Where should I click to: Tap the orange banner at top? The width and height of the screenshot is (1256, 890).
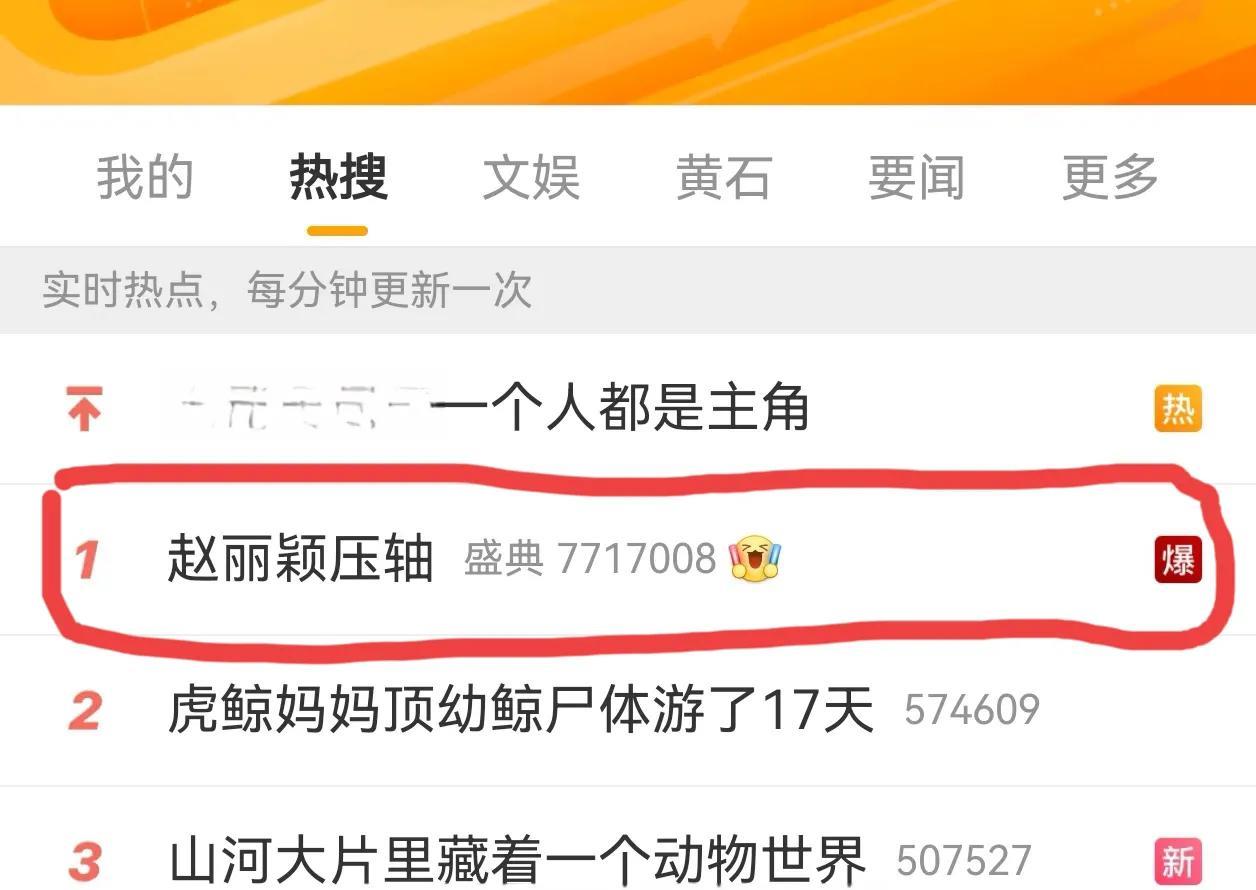click(628, 52)
